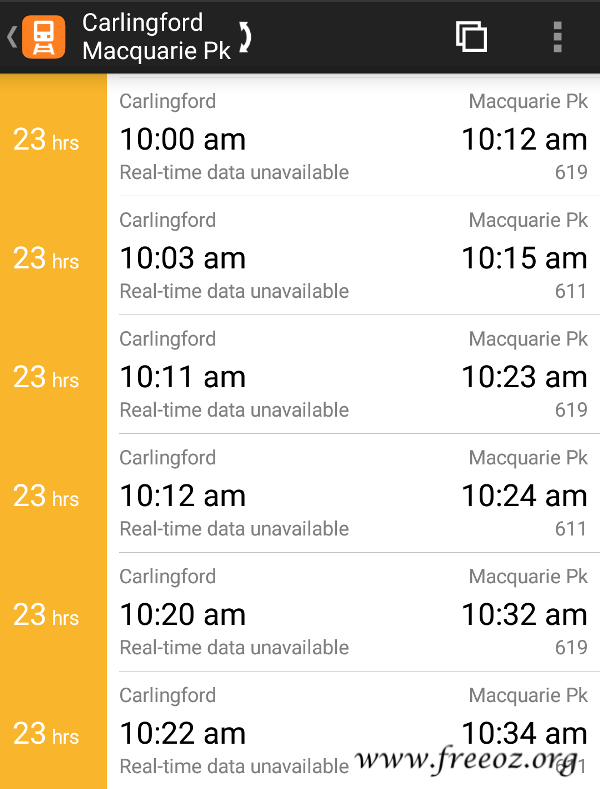
Task: Open the overlapping windows icon
Action: 471,36
